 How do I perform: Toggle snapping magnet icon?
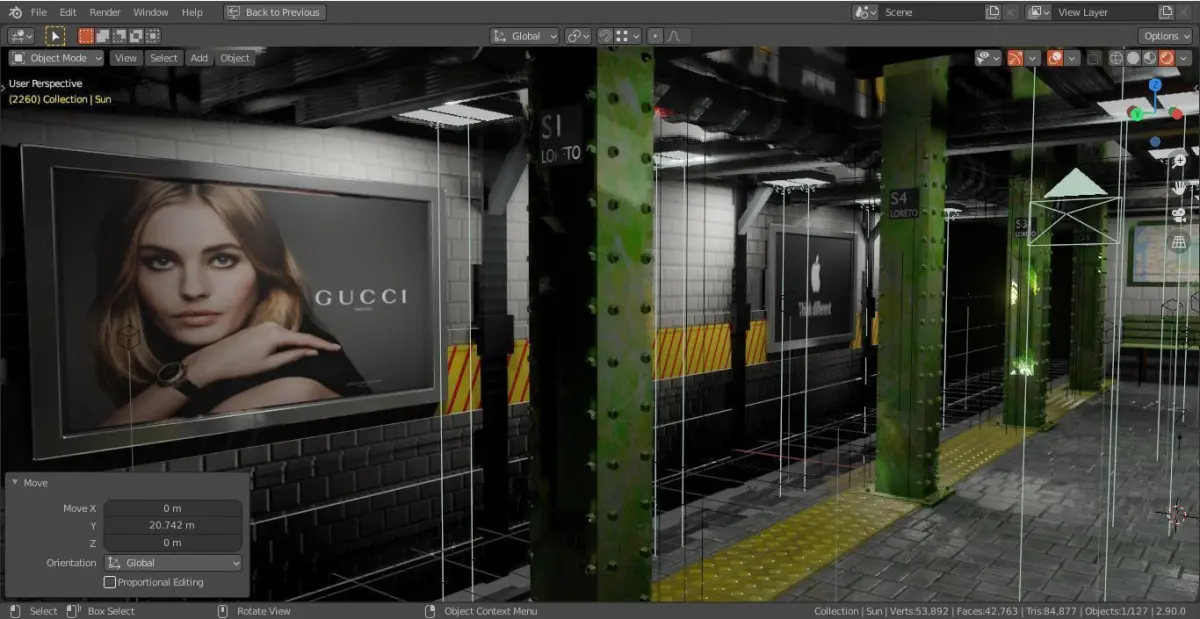[x=605, y=36]
